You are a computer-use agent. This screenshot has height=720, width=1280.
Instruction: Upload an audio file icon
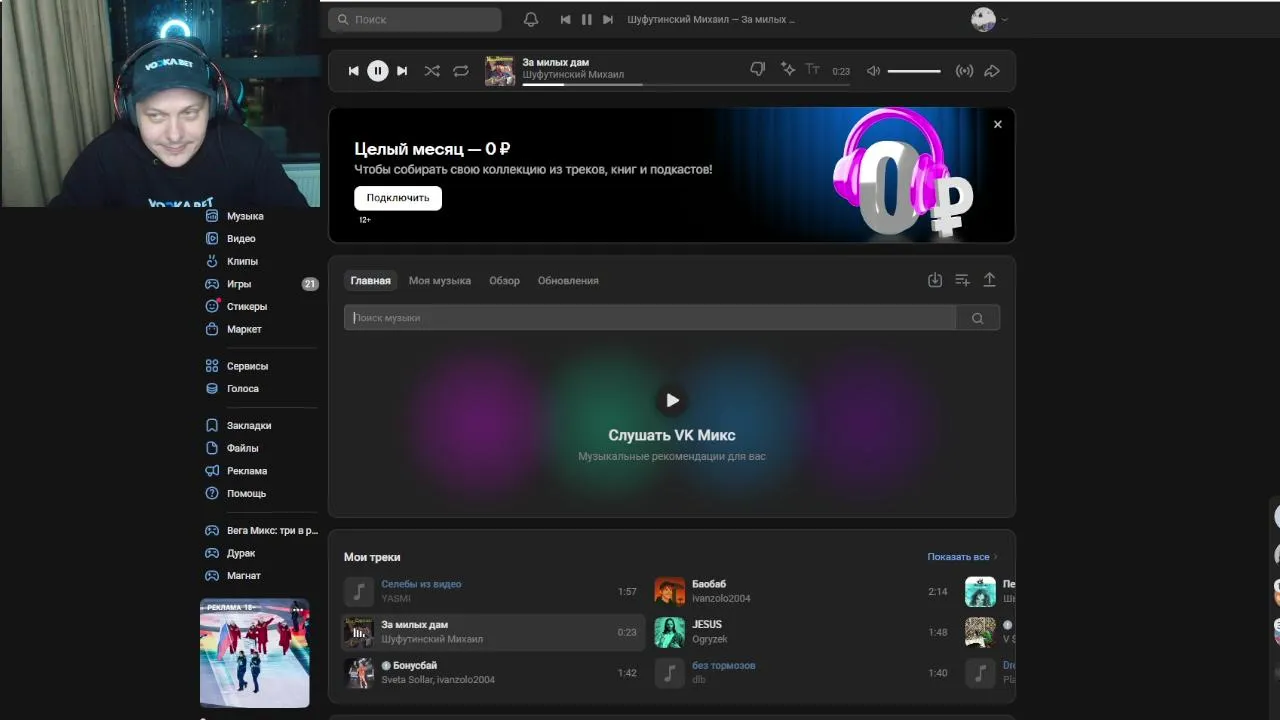click(989, 280)
